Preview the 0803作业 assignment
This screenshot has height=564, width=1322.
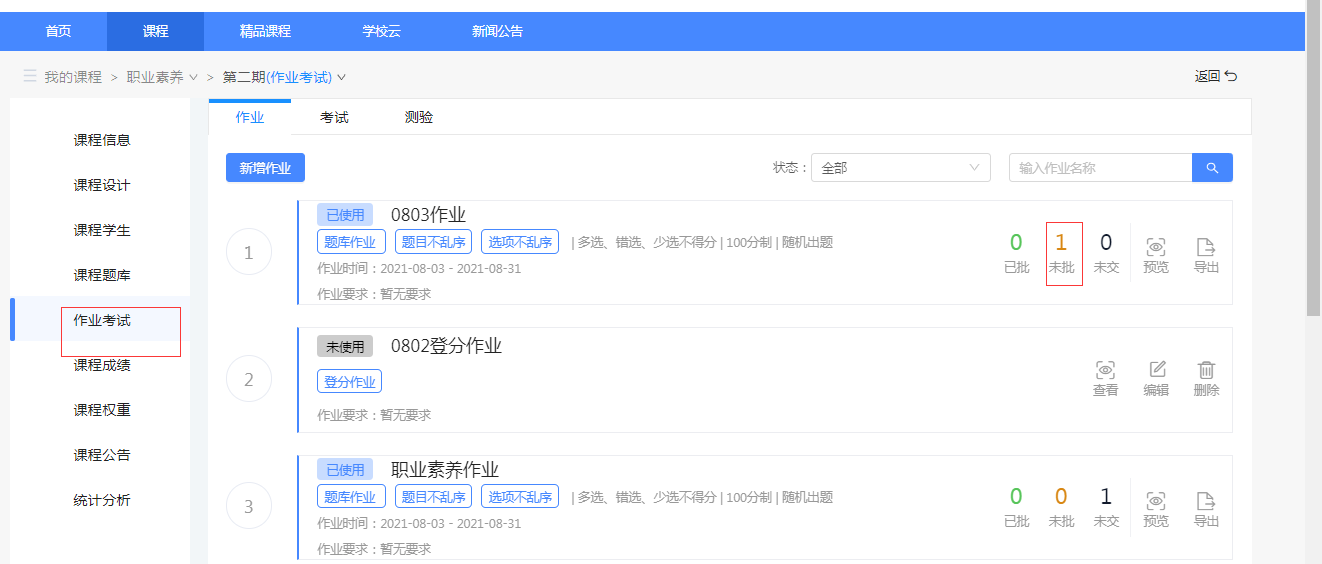pos(1156,256)
